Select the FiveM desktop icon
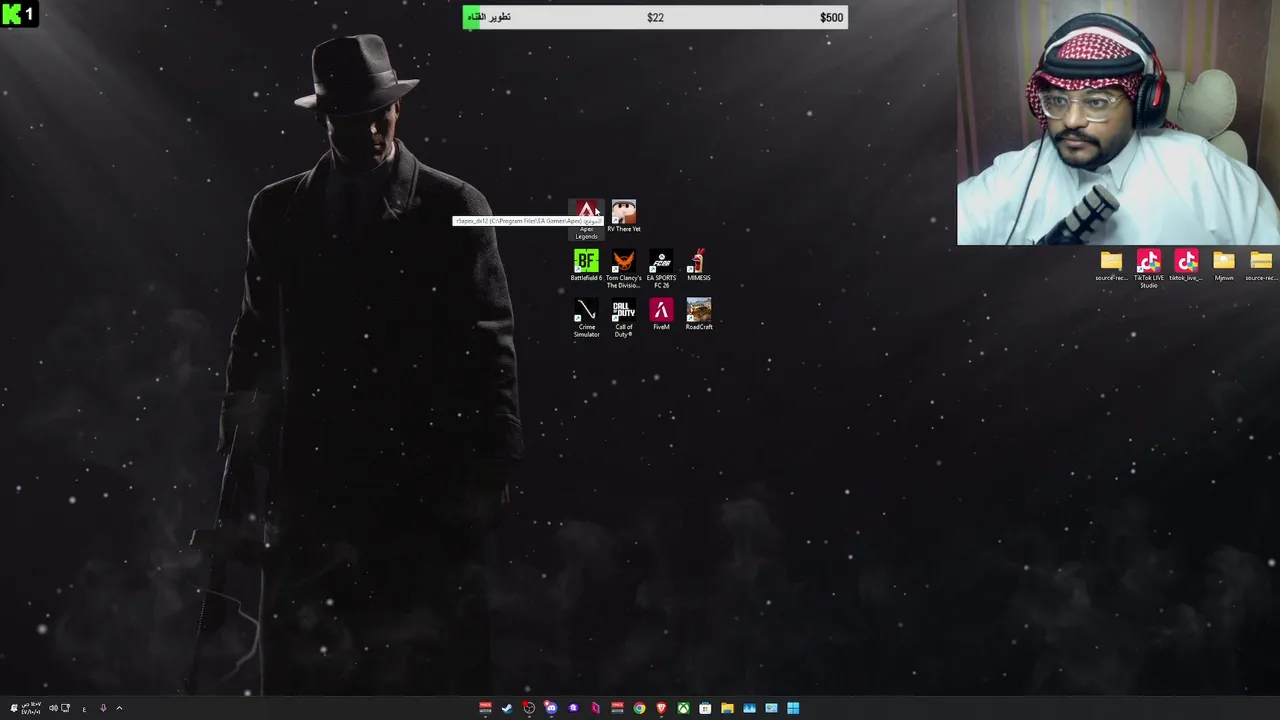Image resolution: width=1280 pixels, height=720 pixels. [661, 315]
